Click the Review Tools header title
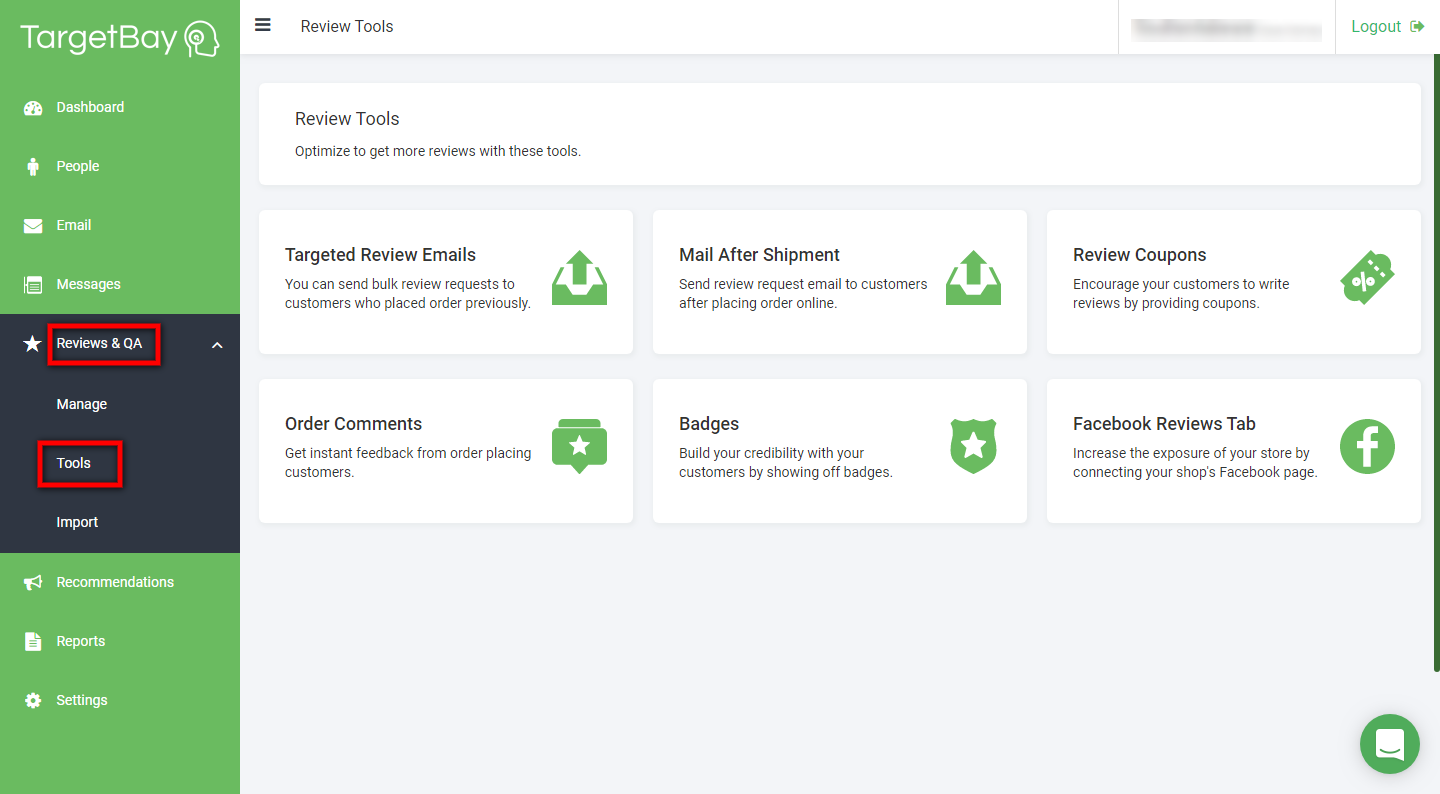Image resolution: width=1440 pixels, height=794 pixels. pos(347,27)
